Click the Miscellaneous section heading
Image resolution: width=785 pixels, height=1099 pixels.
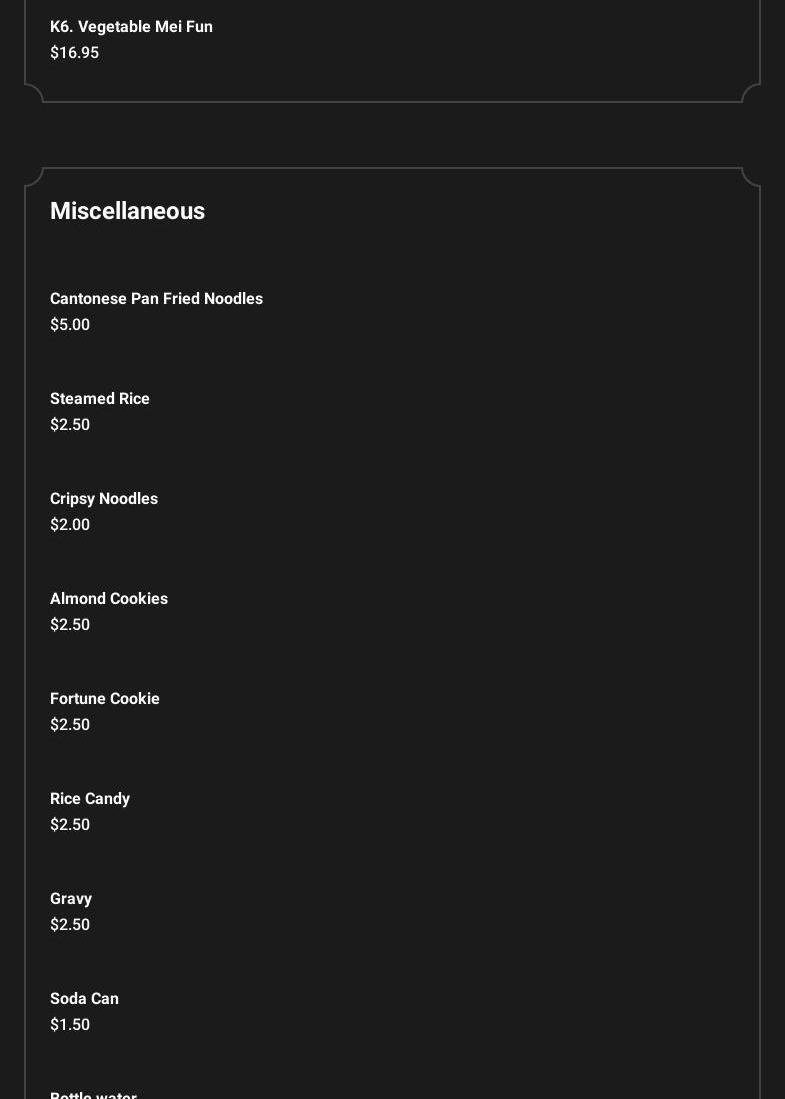pyautogui.click(x=127, y=211)
